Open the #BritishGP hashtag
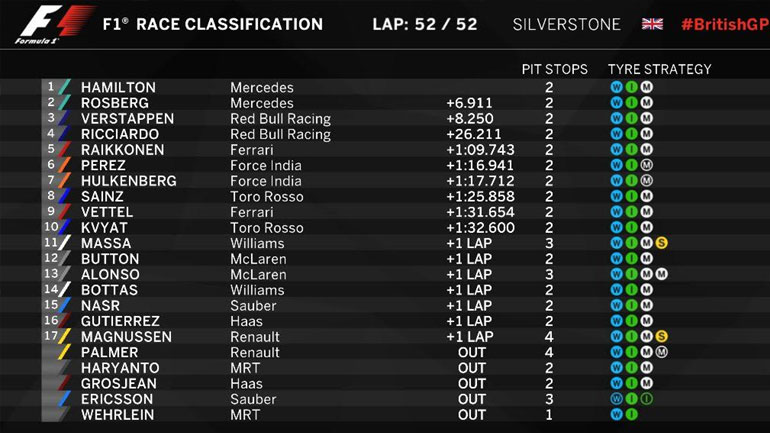This screenshot has width=770, height=433. point(721,24)
